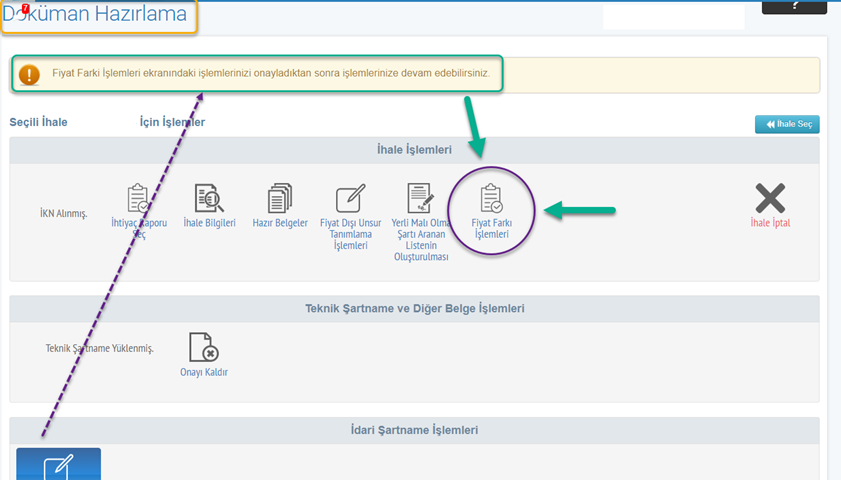Click the İhale İşlemleri section header
841x480 pixels.
tap(414, 150)
